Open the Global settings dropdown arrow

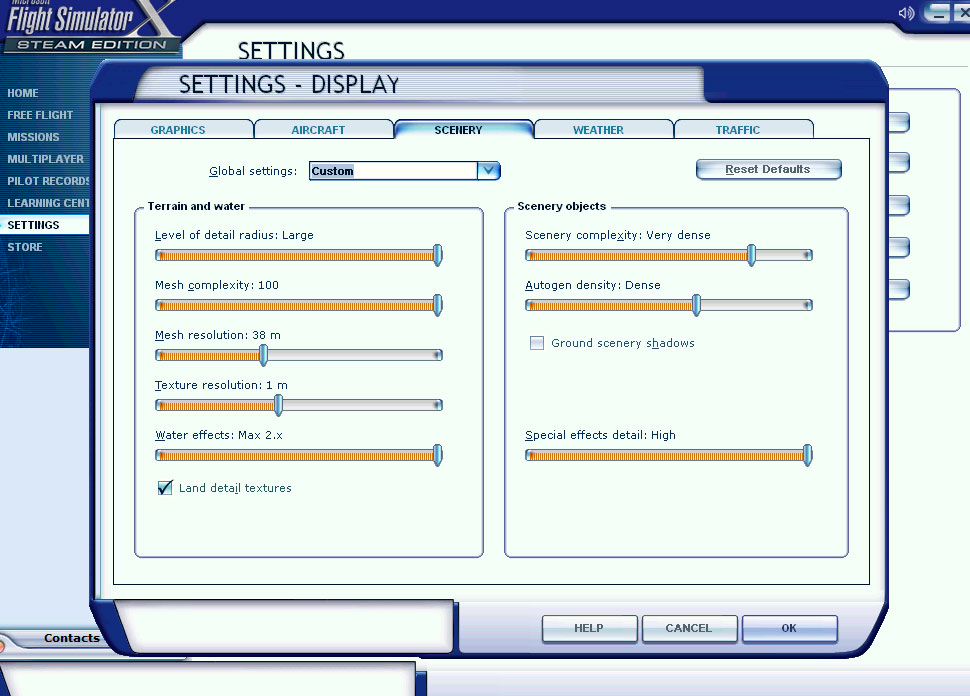(488, 171)
